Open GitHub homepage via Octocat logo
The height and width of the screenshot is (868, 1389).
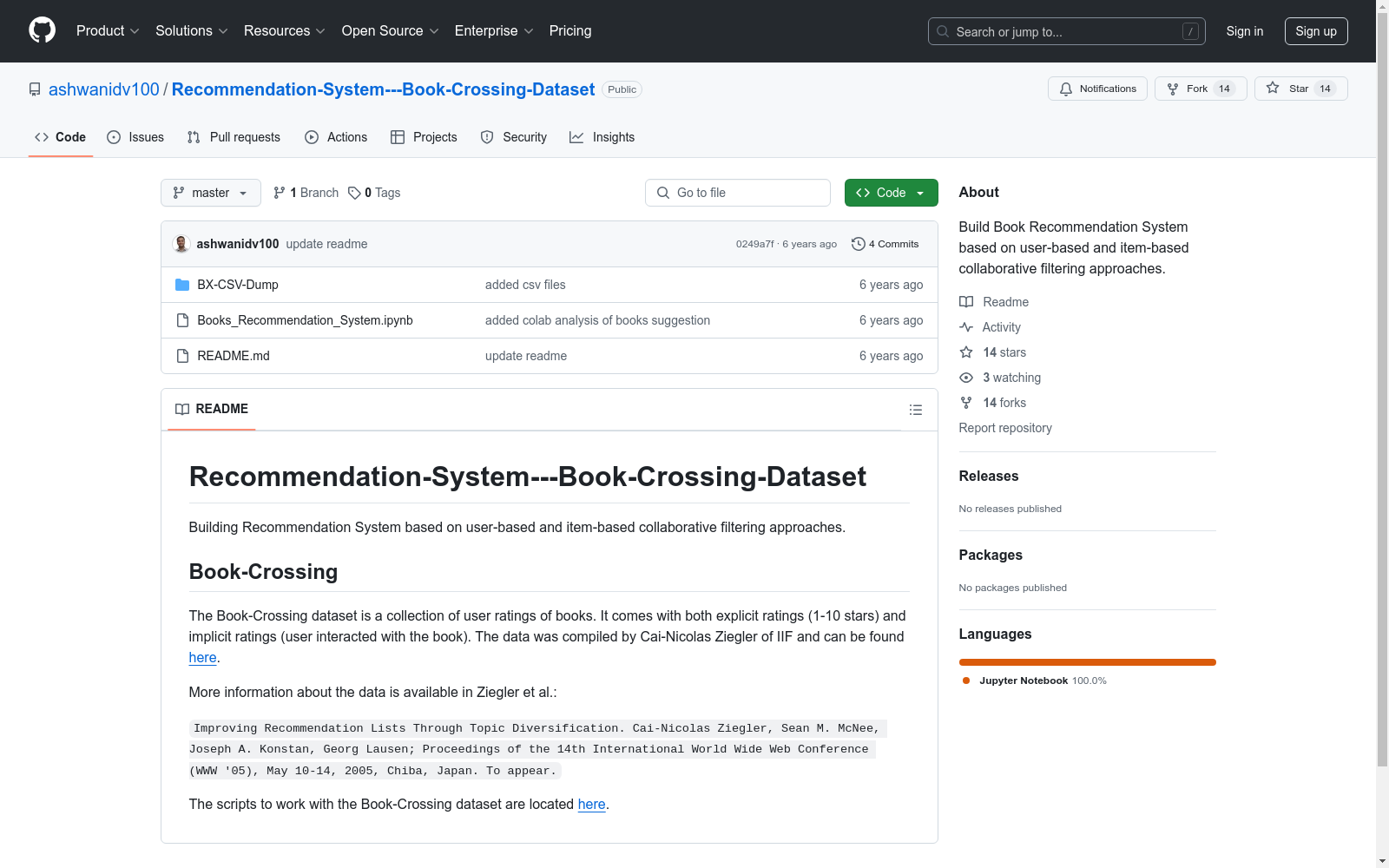coord(42,30)
